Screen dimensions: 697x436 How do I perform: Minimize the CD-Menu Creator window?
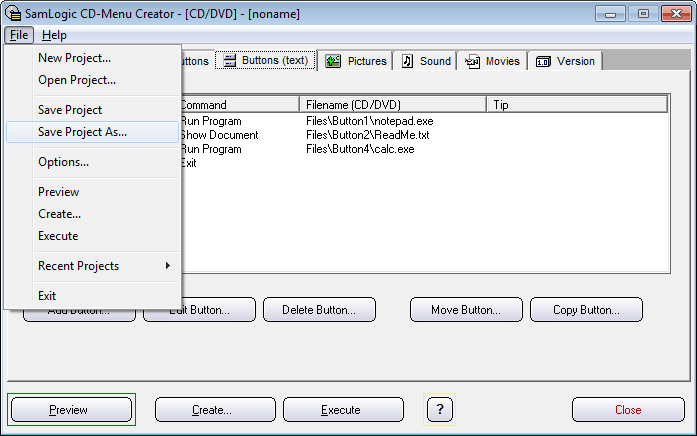[x=610, y=14]
